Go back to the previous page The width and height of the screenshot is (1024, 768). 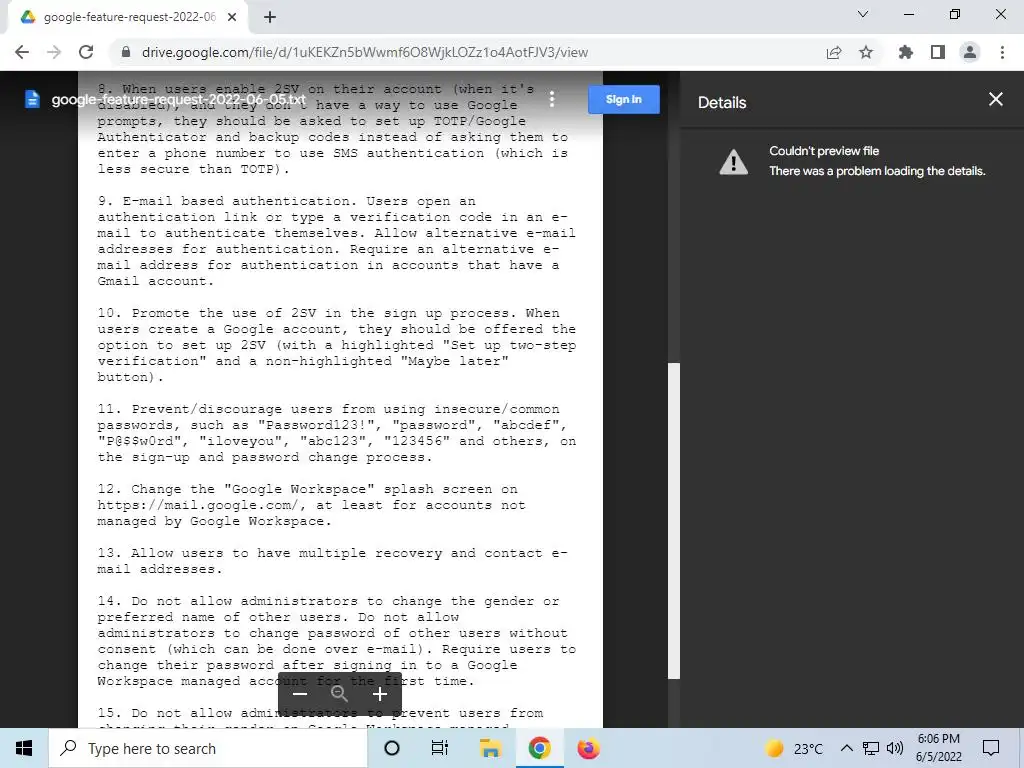click(x=22, y=52)
